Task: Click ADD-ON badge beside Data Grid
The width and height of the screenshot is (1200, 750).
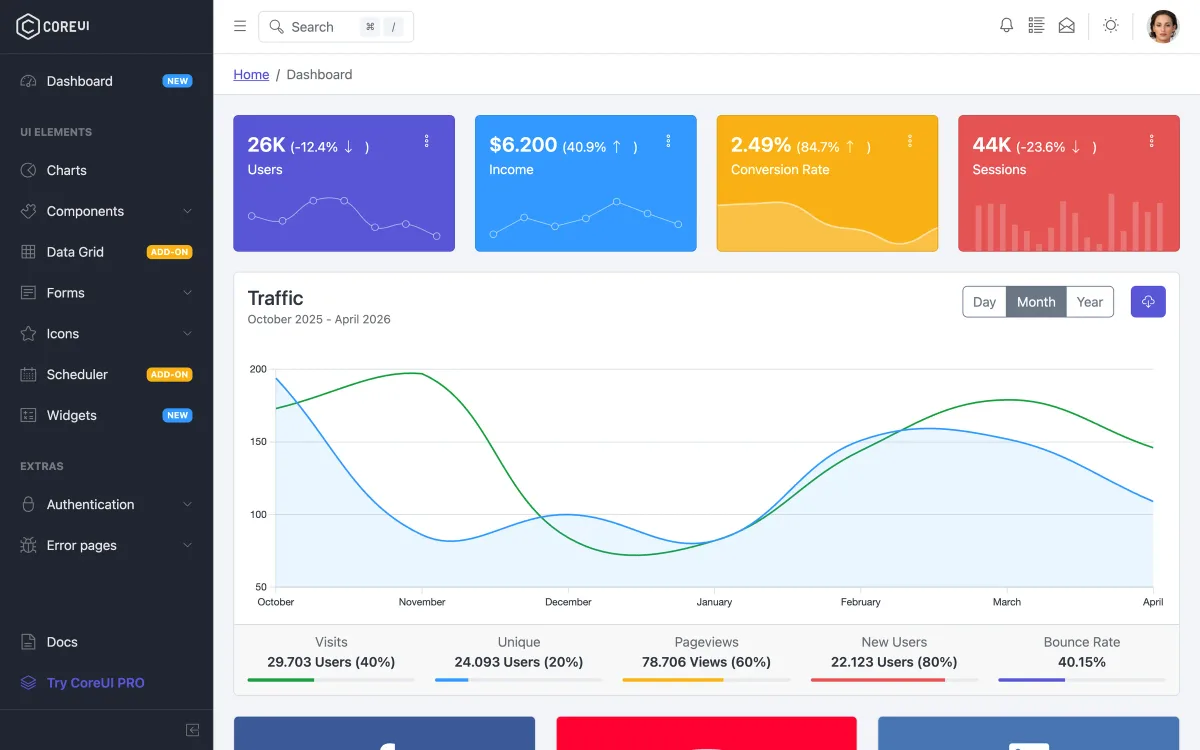Action: click(169, 252)
